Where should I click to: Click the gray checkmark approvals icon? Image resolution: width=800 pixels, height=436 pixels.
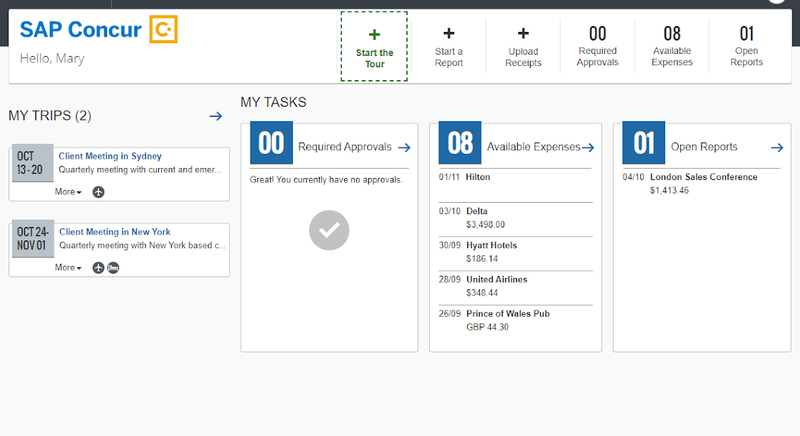click(329, 230)
